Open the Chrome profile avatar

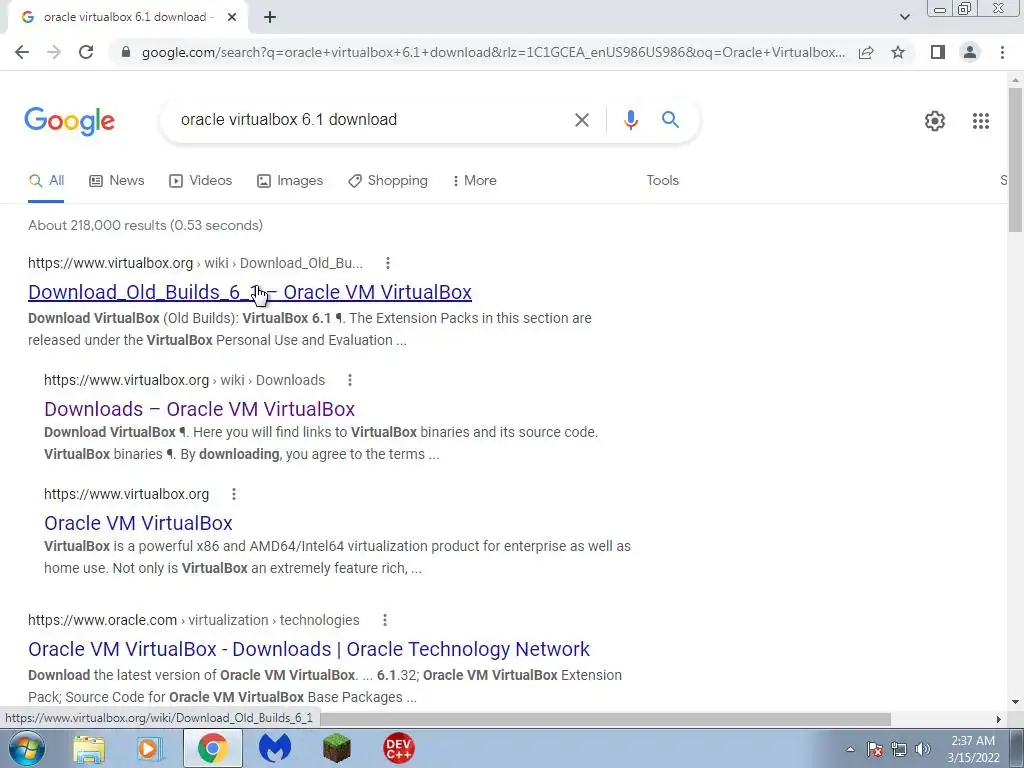click(x=970, y=52)
